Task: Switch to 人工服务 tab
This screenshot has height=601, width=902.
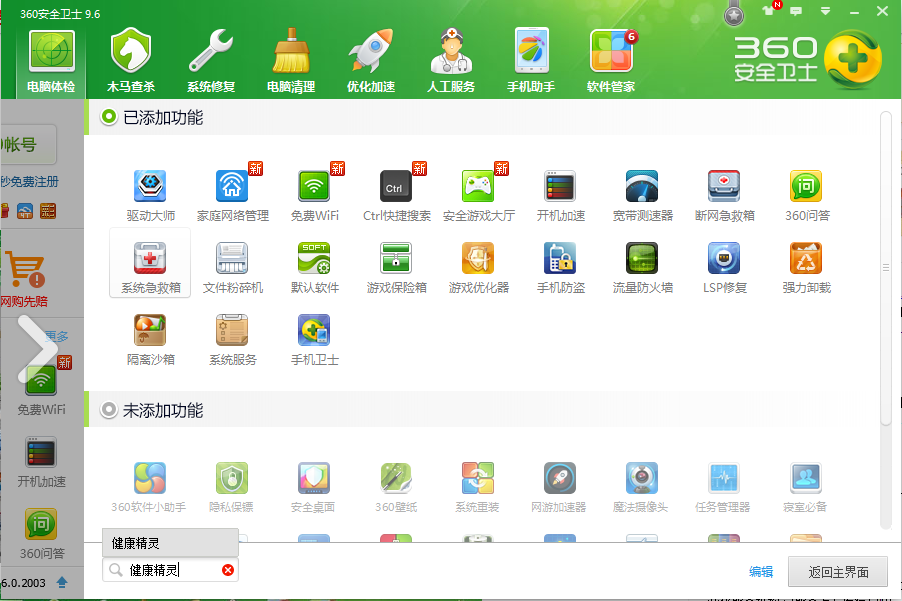Action: (451, 62)
